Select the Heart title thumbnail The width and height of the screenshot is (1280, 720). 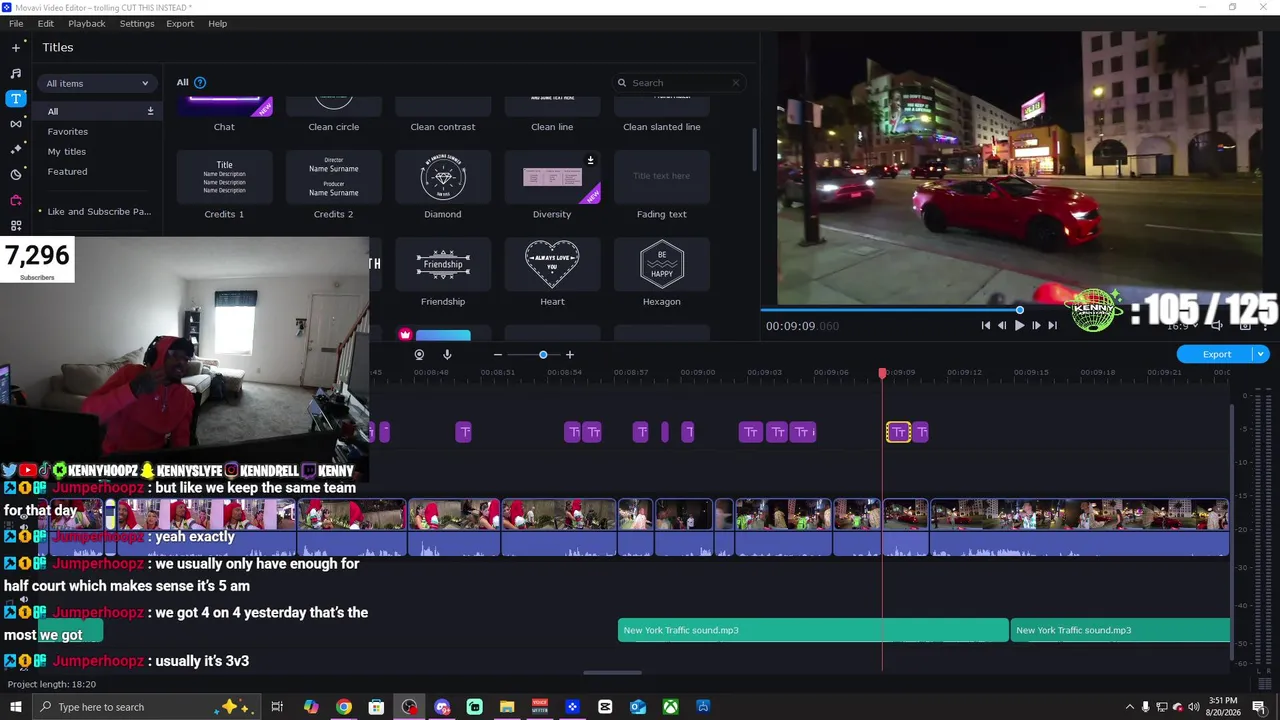tap(552, 264)
